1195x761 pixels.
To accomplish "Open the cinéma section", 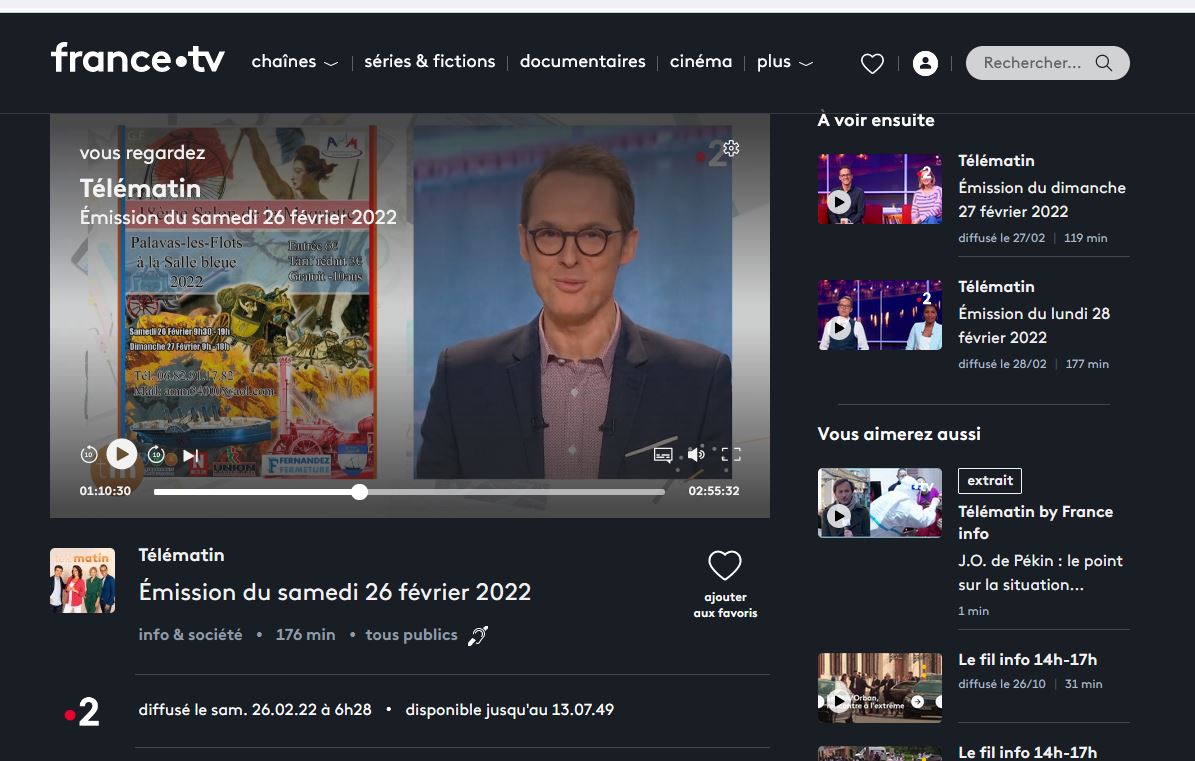I will 701,62.
